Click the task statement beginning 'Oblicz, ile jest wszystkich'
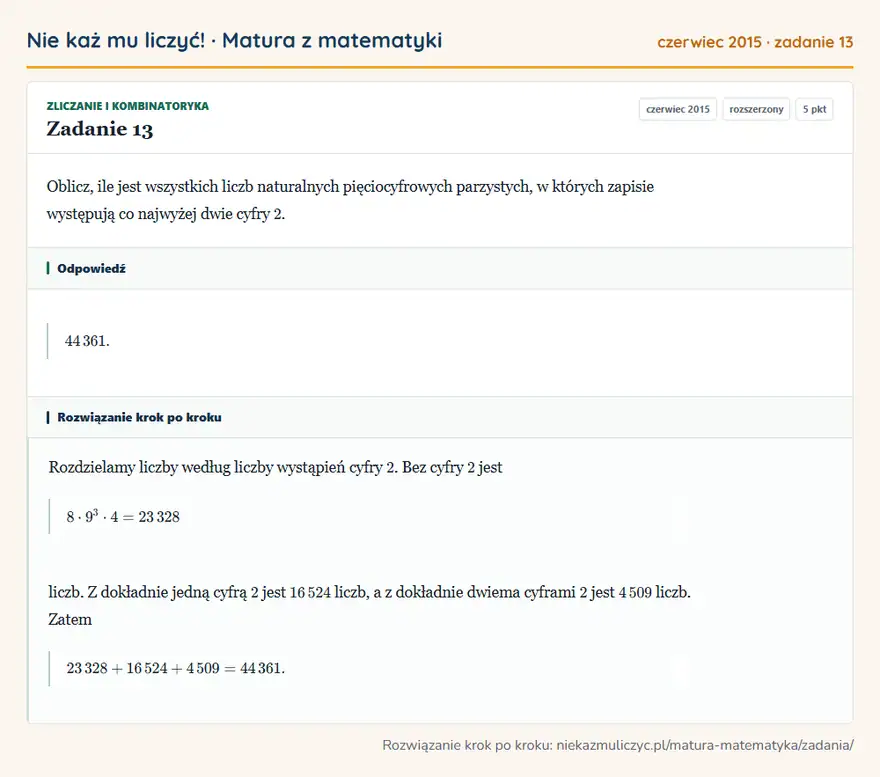Viewport: 880px width, 777px height. tap(350, 200)
